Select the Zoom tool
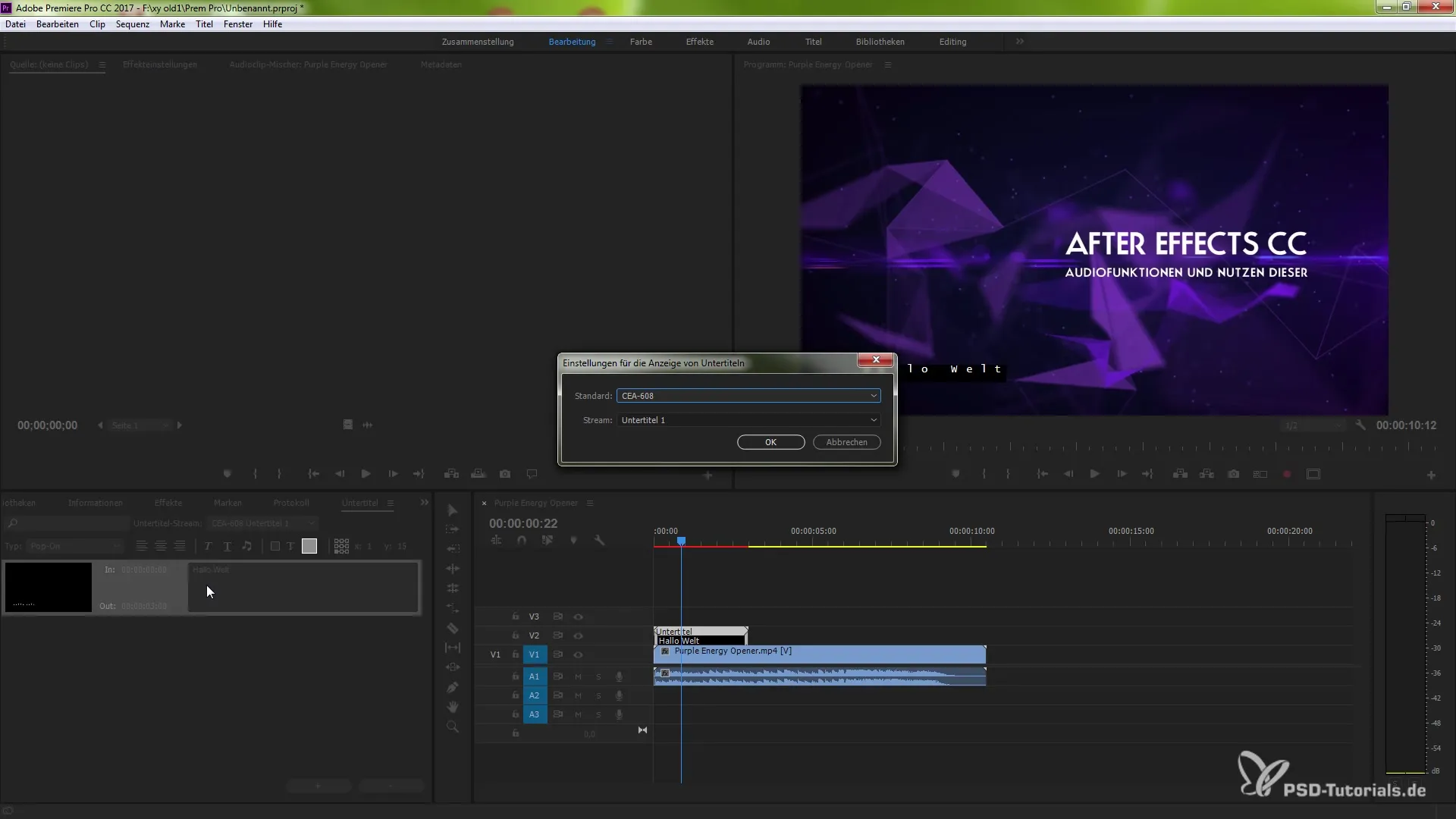This screenshot has width=1456, height=819. [x=453, y=726]
